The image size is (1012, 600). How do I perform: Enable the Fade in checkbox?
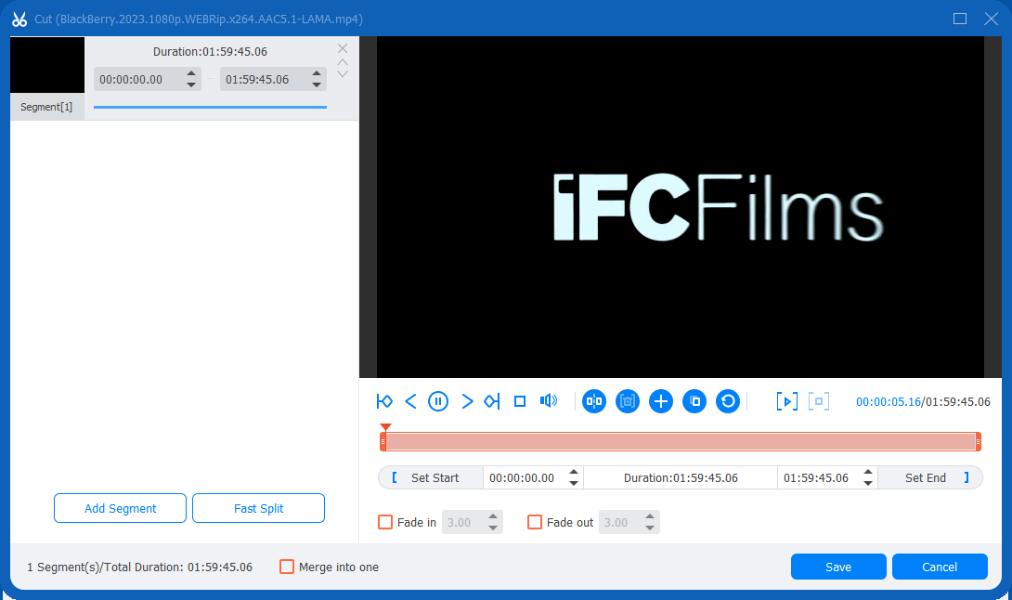[385, 522]
